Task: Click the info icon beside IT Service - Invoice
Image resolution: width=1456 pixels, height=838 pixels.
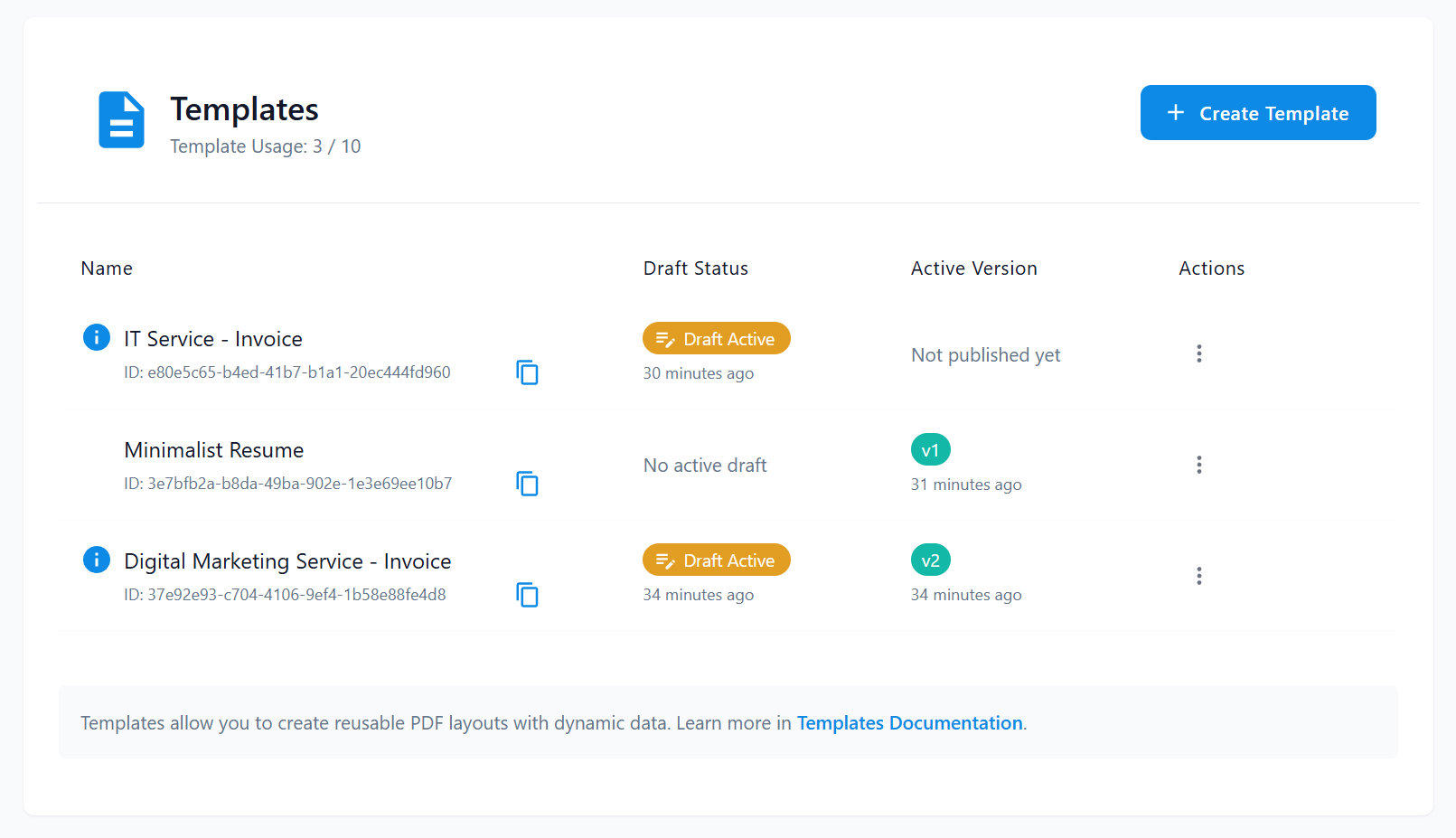Action: [x=96, y=337]
